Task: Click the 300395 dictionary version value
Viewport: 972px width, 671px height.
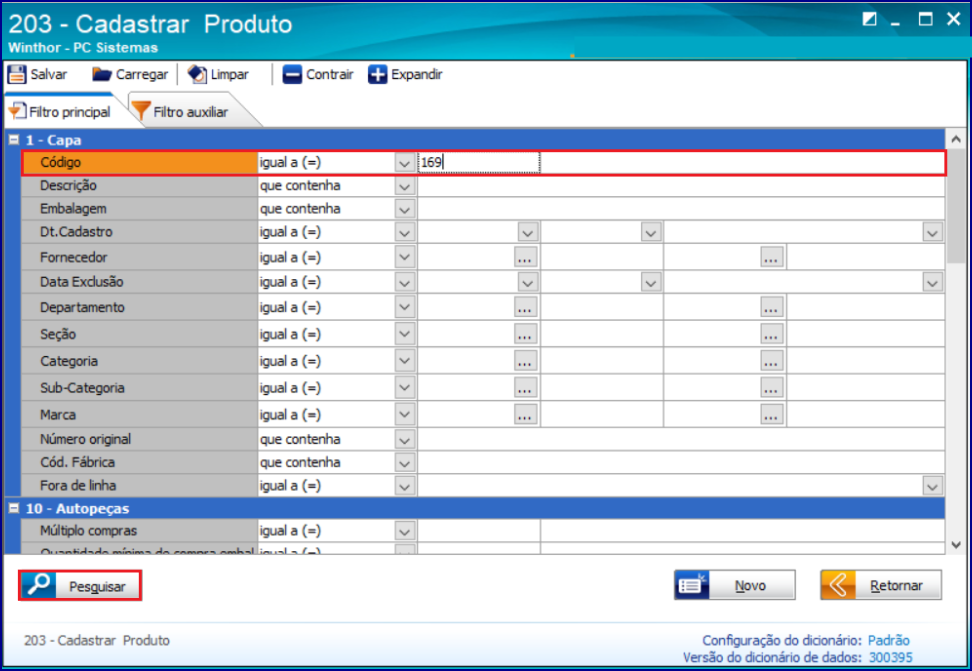Action: click(x=890, y=657)
